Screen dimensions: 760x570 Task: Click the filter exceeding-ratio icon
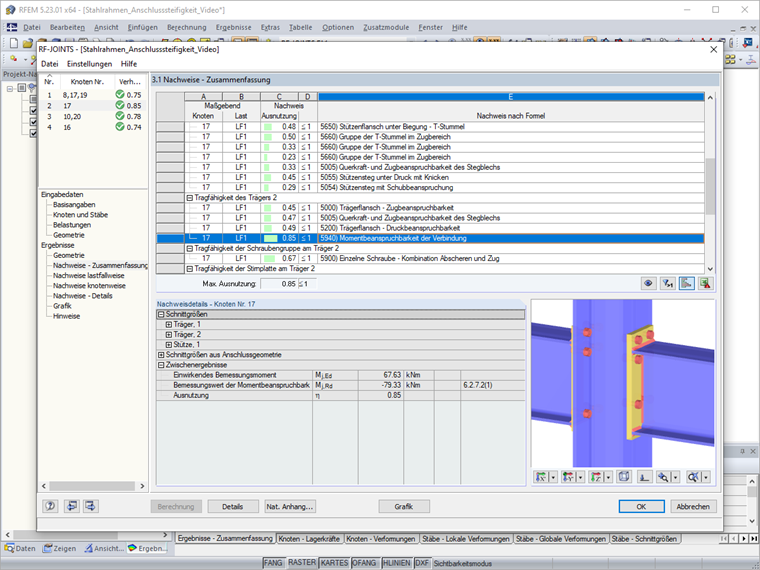[x=667, y=284]
